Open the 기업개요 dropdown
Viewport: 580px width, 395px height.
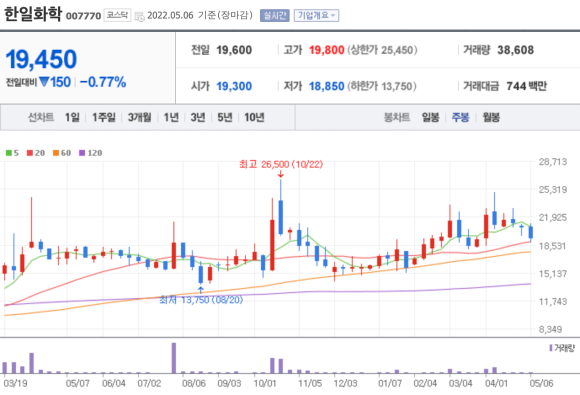[x=316, y=16]
